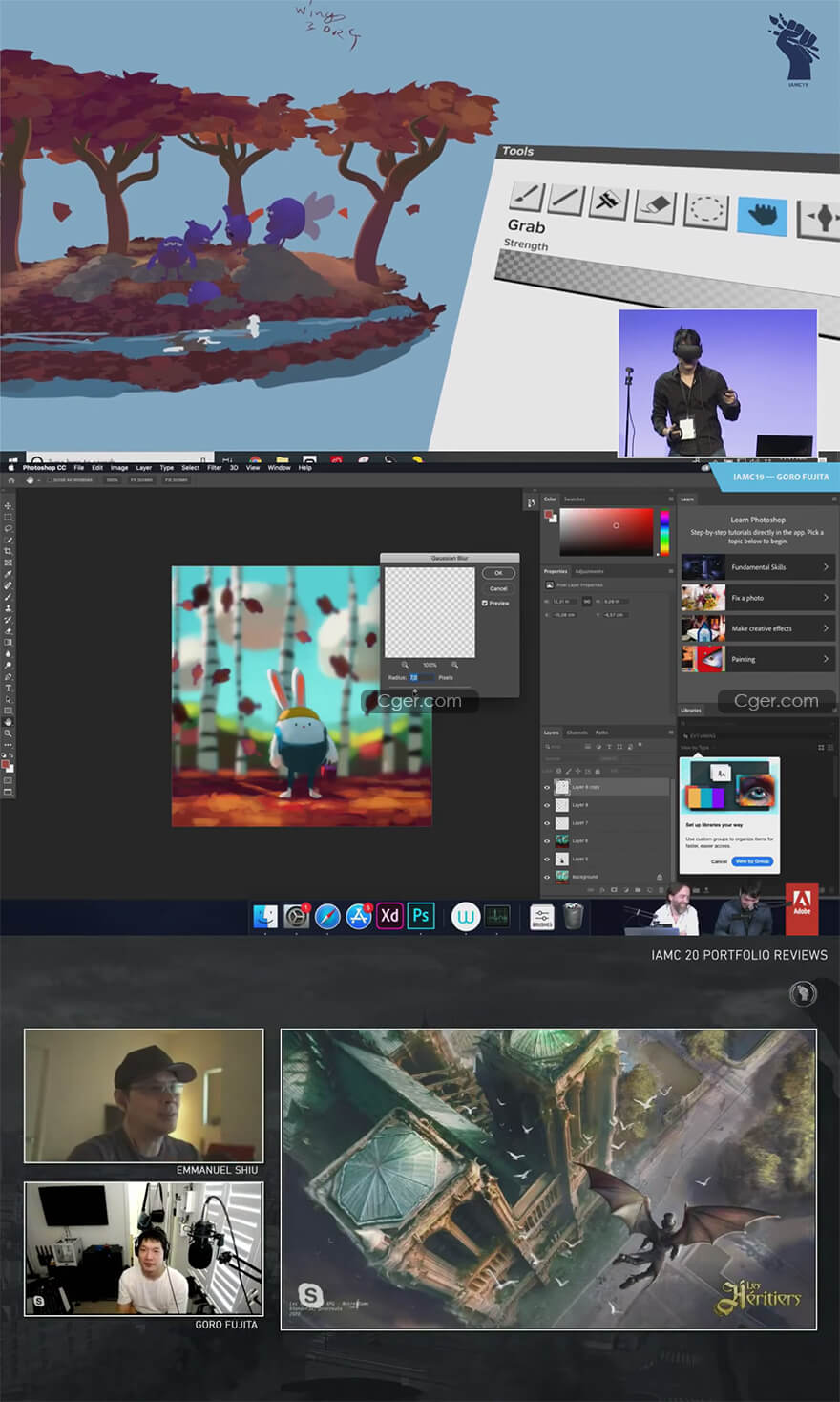Click the Home icon in Photoshop options bar
Screen dimensions: 840x1402
point(11,480)
